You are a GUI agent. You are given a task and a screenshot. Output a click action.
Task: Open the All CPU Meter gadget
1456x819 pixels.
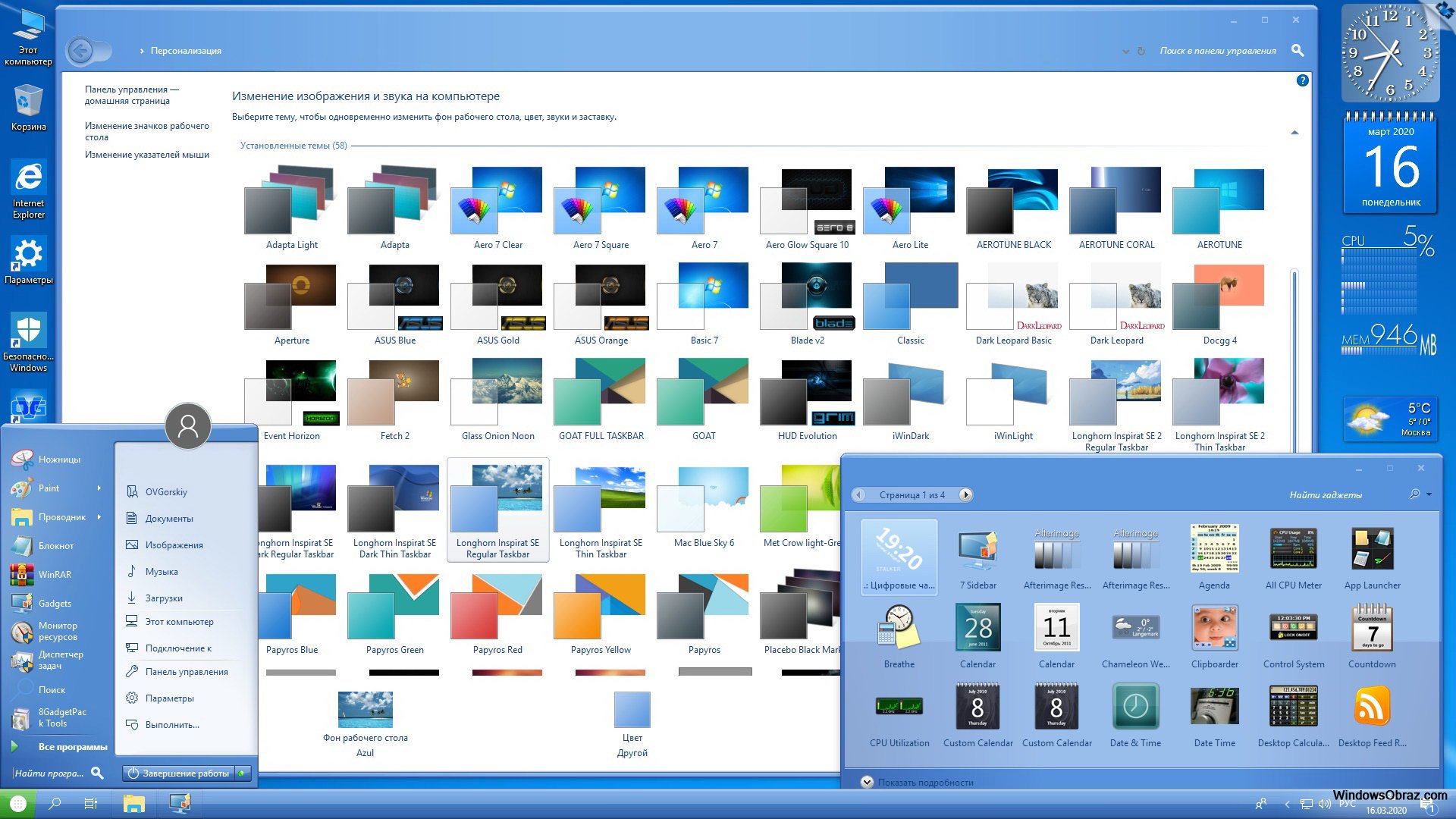(1293, 550)
